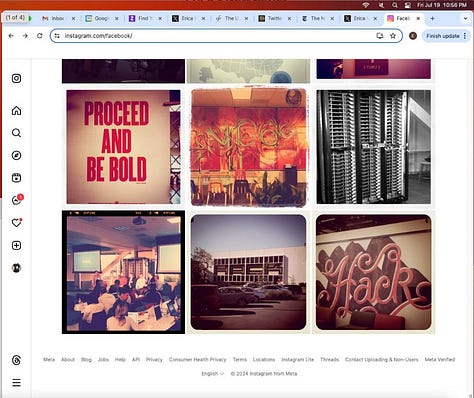
Task: Open the Consumer Health Privacy link
Action: tap(198, 359)
